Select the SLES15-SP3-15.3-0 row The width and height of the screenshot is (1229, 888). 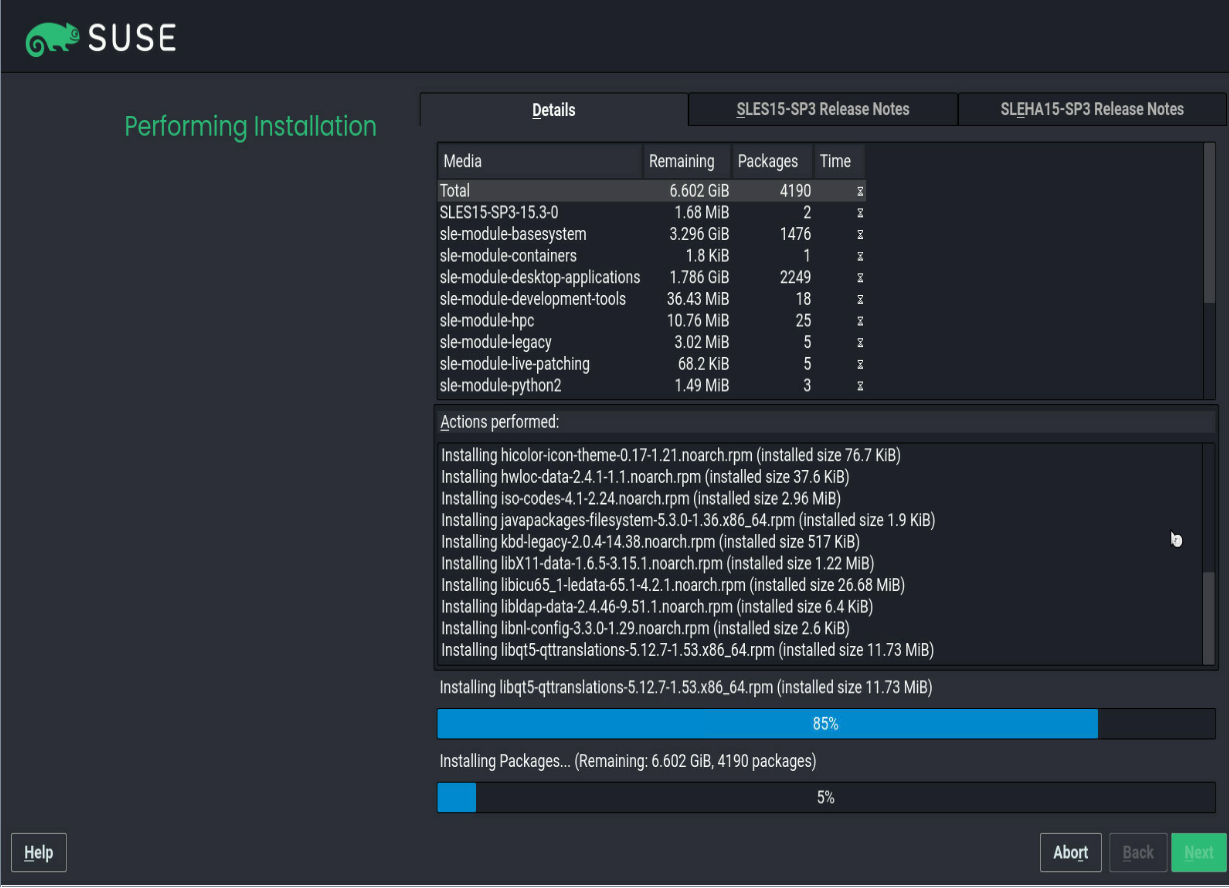[x=652, y=213]
